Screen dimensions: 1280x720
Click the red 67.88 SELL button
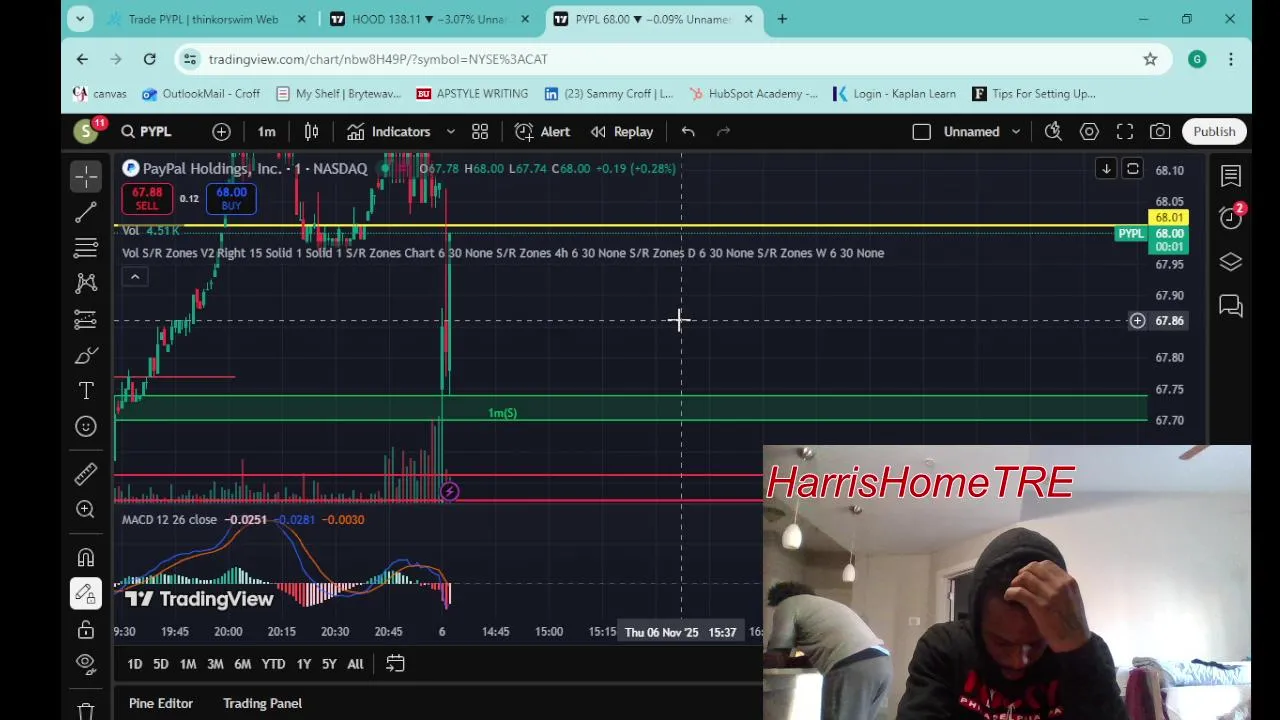click(x=147, y=198)
